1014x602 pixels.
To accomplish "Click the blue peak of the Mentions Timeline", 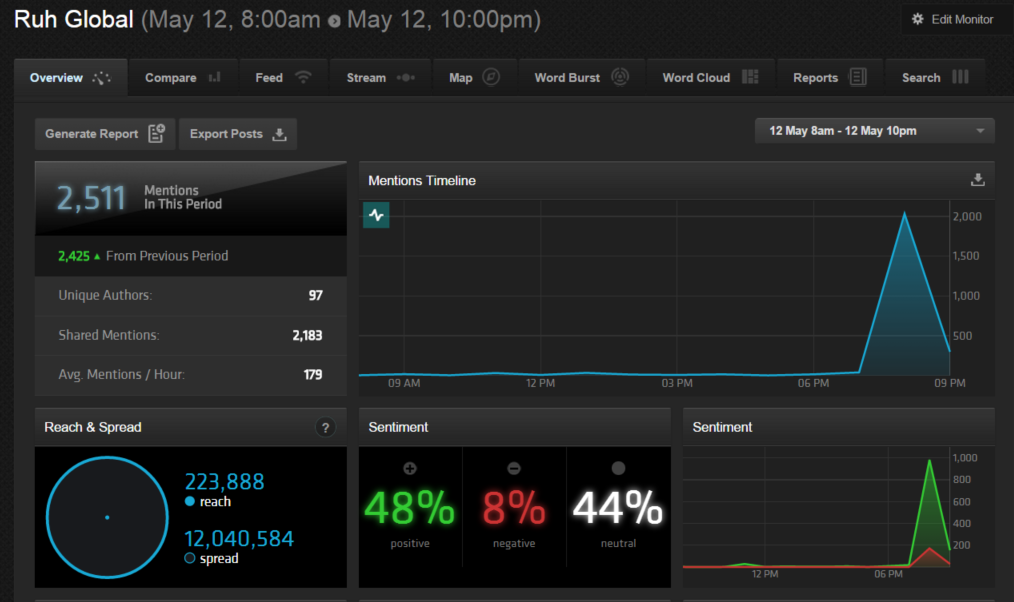I will (x=904, y=214).
